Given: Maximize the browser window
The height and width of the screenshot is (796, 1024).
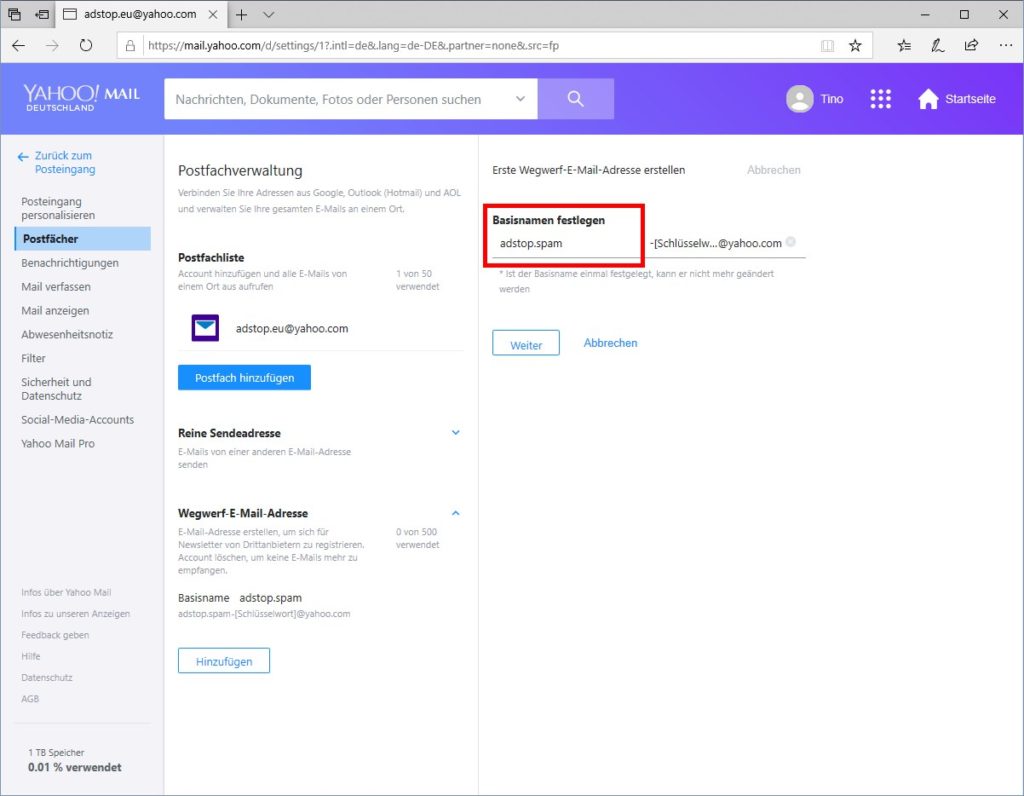Looking at the screenshot, I should click(x=964, y=14).
